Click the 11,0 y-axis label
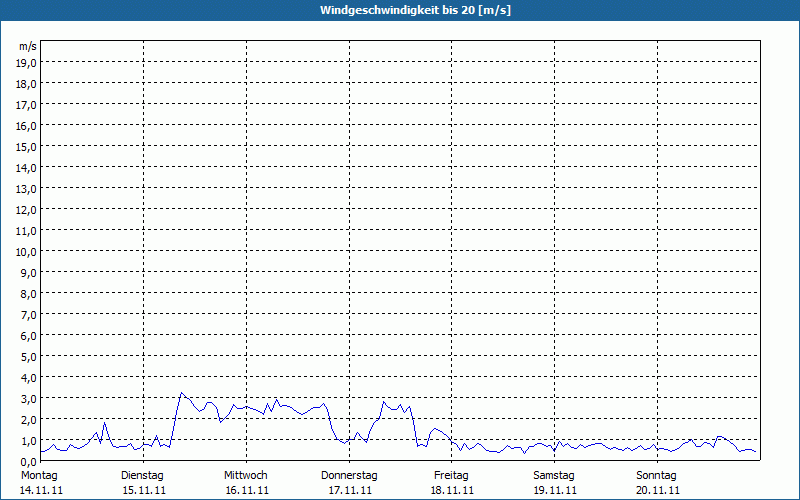Image resolution: width=800 pixels, height=500 pixels. (26, 231)
